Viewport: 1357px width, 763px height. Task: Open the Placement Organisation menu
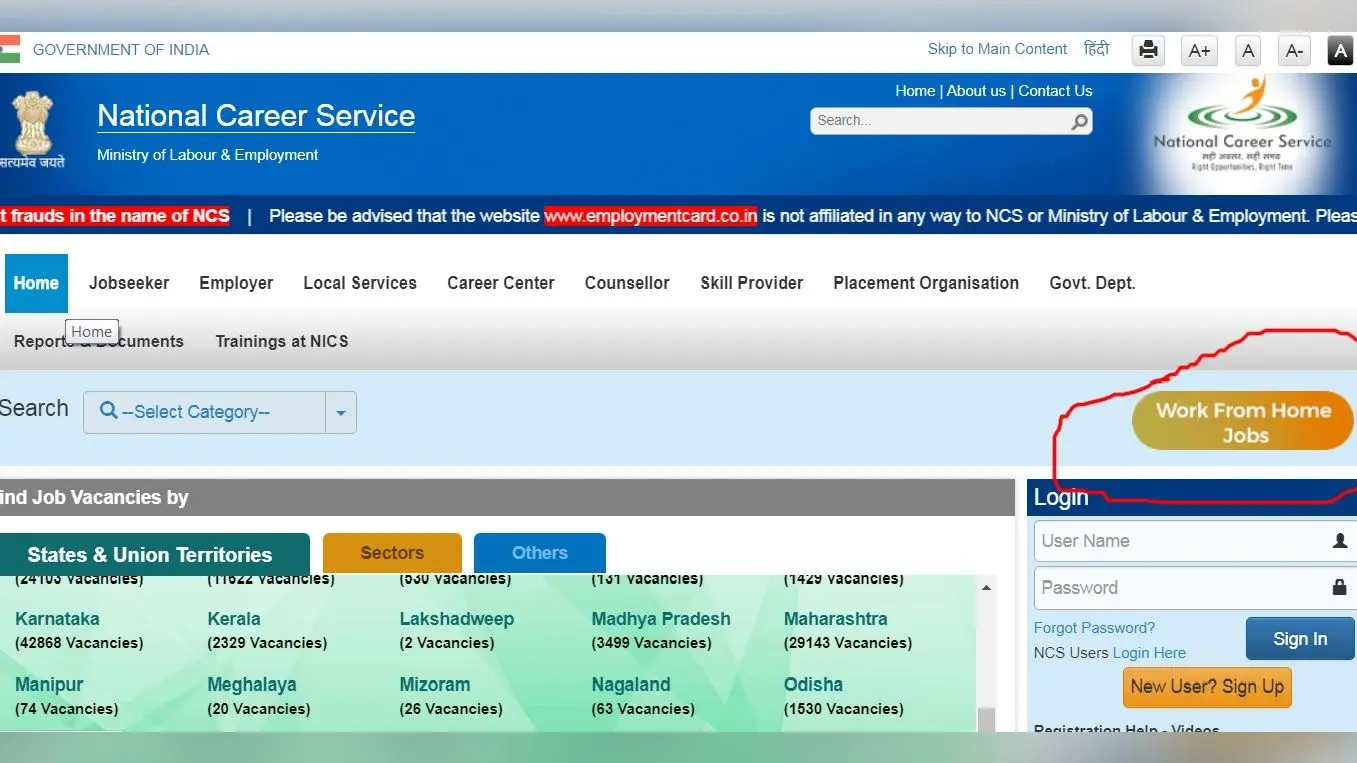pyautogui.click(x=926, y=283)
